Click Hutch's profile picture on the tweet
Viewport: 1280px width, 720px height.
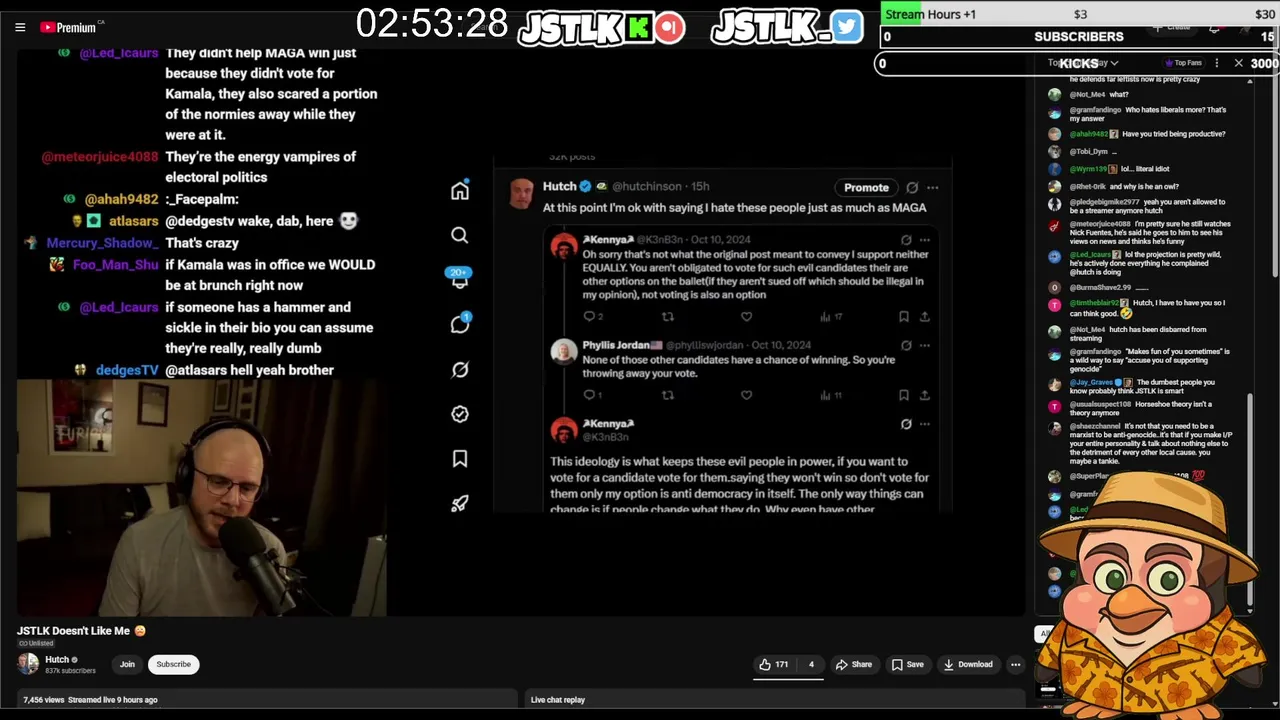[x=522, y=194]
